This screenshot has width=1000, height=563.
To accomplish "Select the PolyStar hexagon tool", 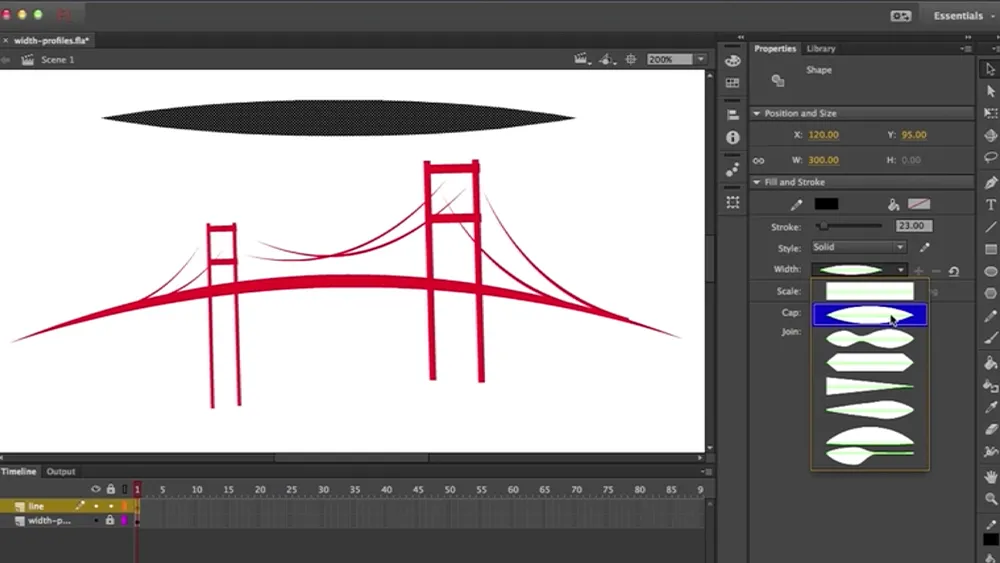I will (x=990, y=293).
